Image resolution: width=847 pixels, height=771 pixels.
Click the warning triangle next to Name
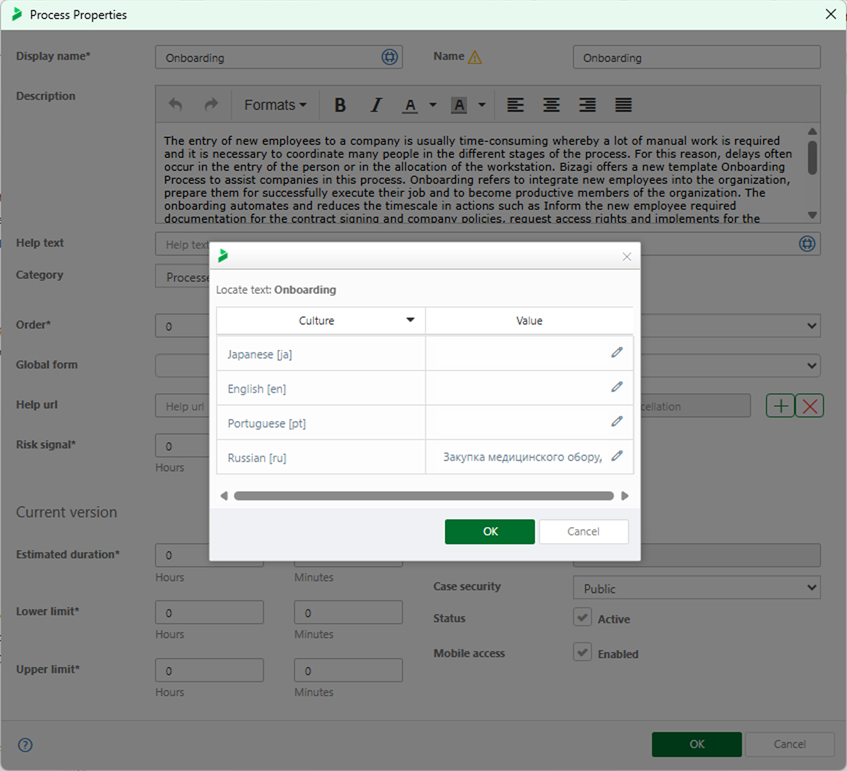click(x=474, y=57)
